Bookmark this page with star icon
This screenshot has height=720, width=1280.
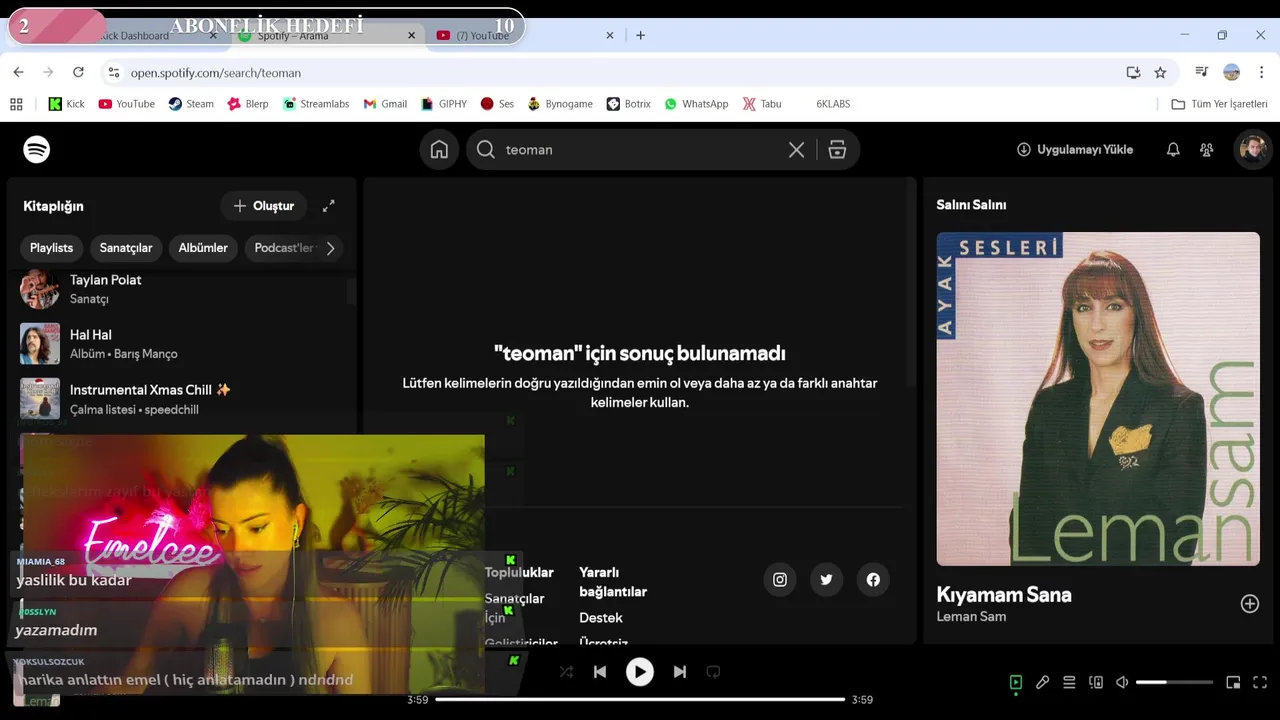pyautogui.click(x=1160, y=72)
